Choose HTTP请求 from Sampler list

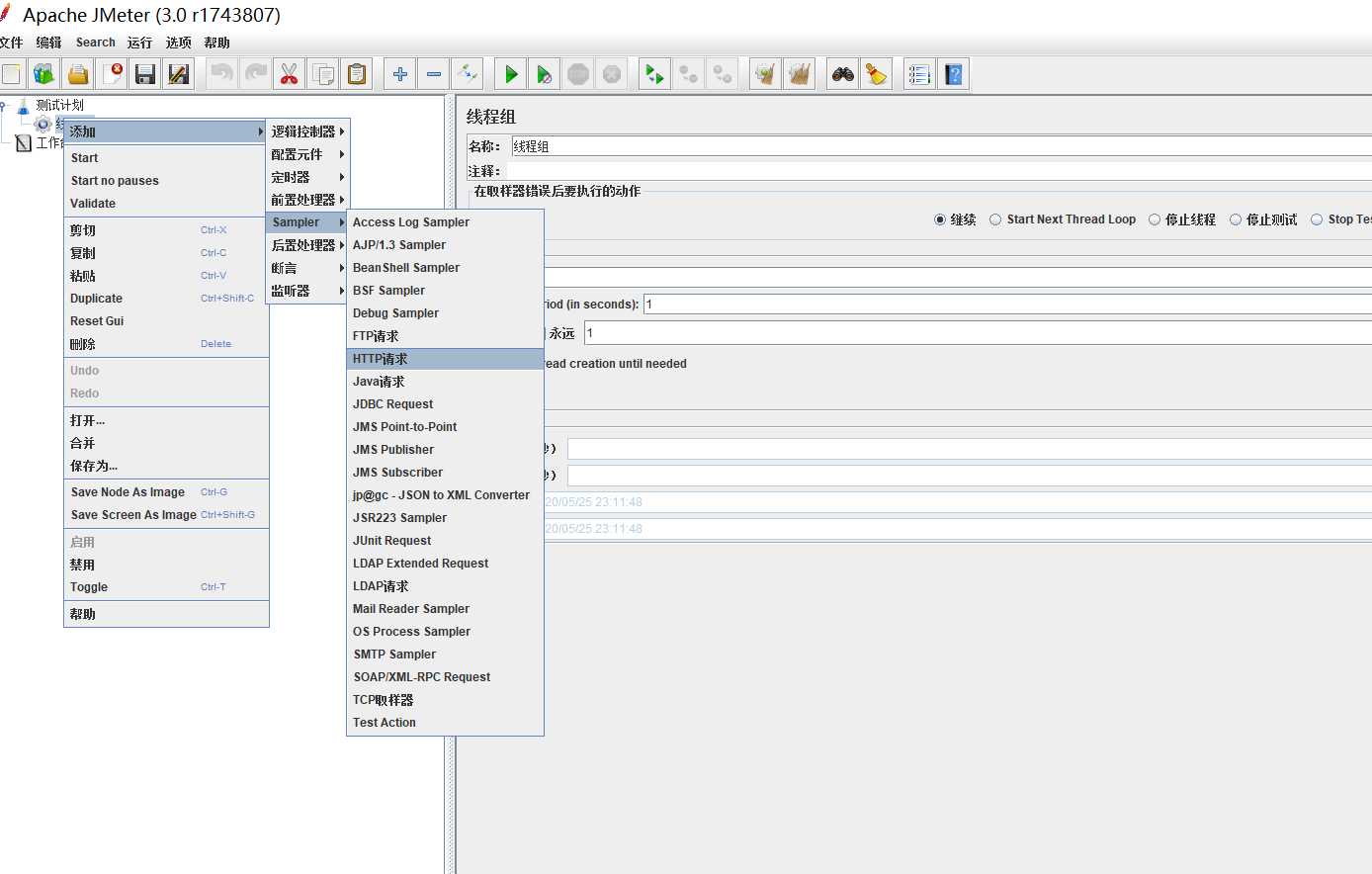tap(445, 359)
